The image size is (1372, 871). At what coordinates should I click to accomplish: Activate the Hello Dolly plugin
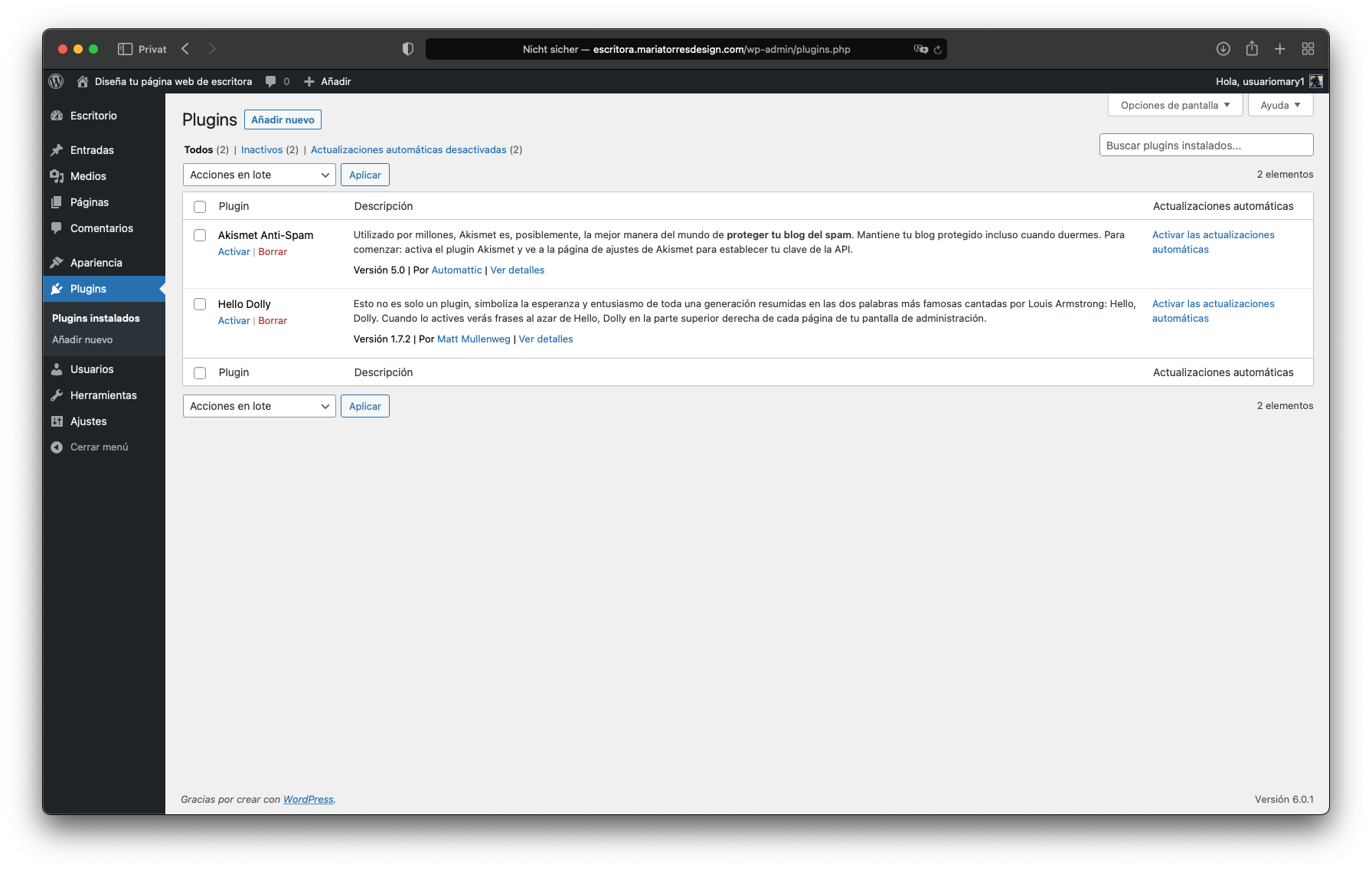tap(234, 320)
